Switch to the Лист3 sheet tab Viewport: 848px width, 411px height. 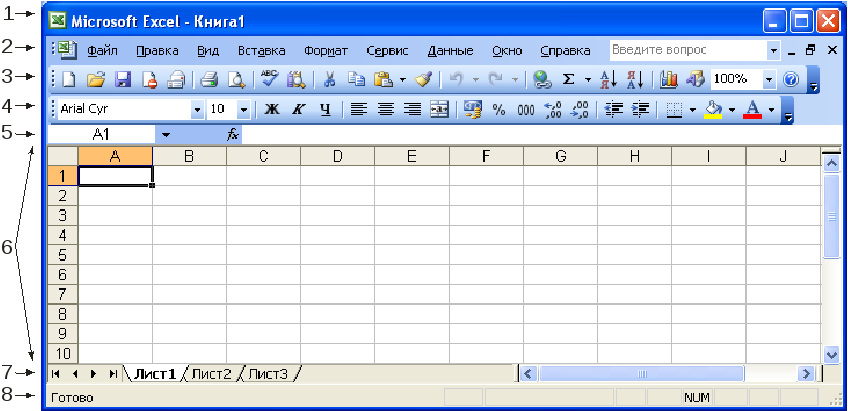(268, 374)
